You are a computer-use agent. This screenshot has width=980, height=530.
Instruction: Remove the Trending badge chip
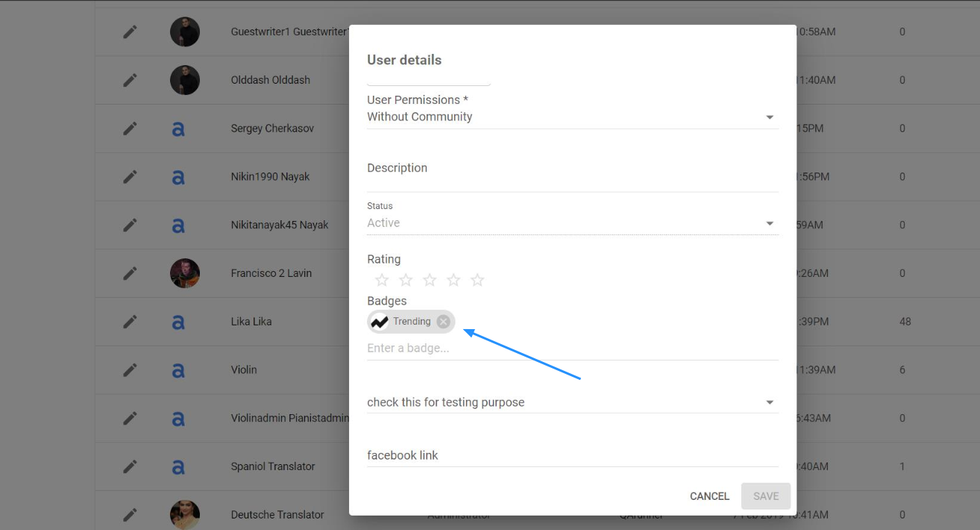443,322
